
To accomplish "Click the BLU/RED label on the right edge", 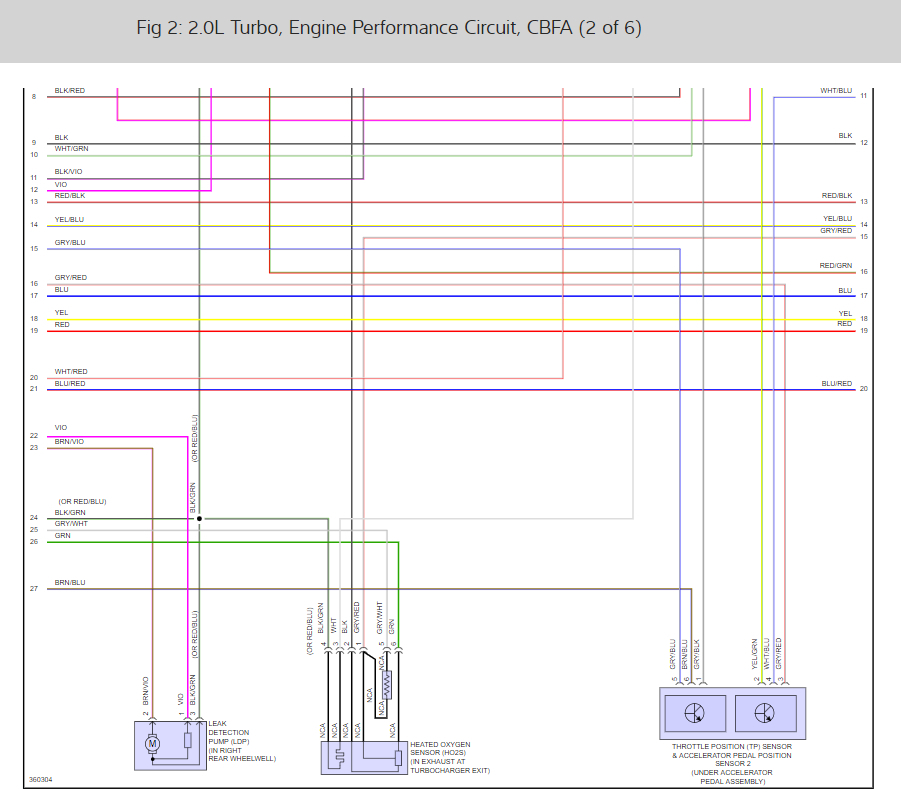I will 837,383.
